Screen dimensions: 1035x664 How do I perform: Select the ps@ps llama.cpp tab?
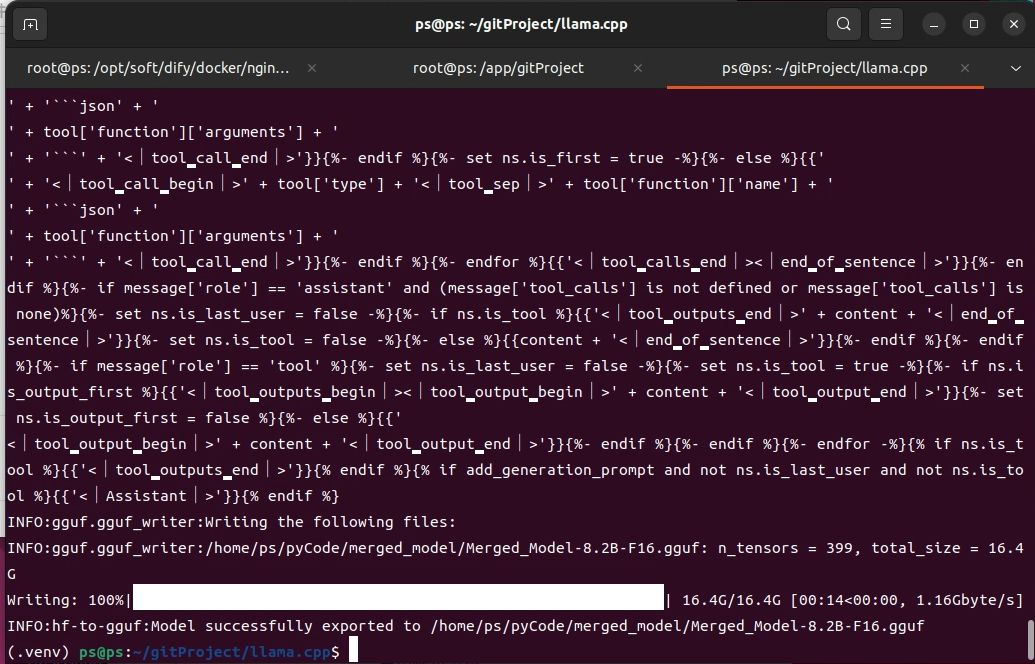(824, 68)
